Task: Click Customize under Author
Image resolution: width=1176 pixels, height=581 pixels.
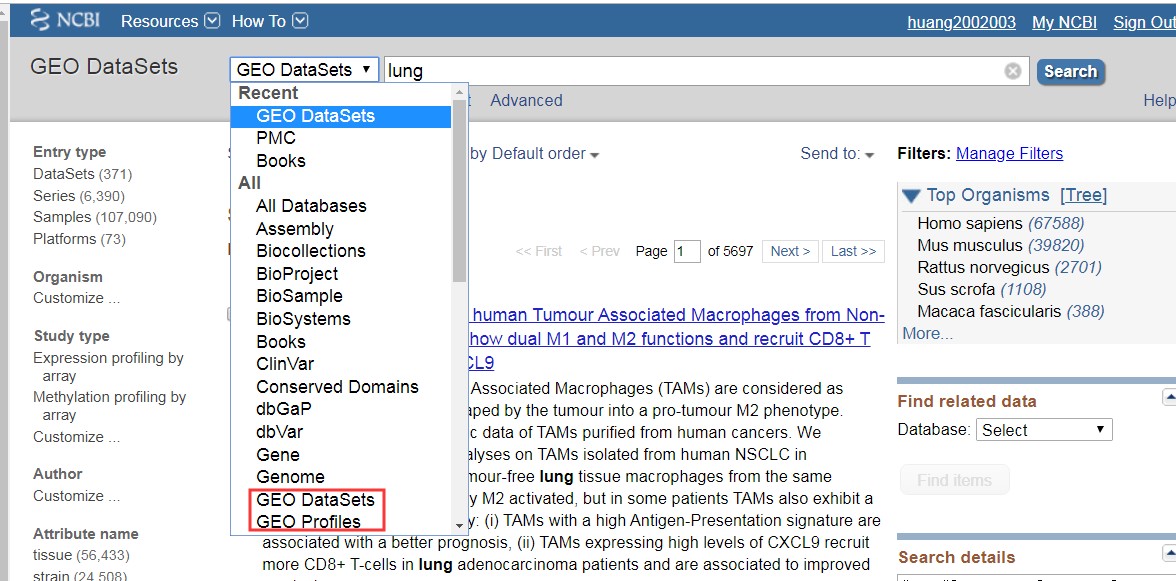Action: click(76, 496)
